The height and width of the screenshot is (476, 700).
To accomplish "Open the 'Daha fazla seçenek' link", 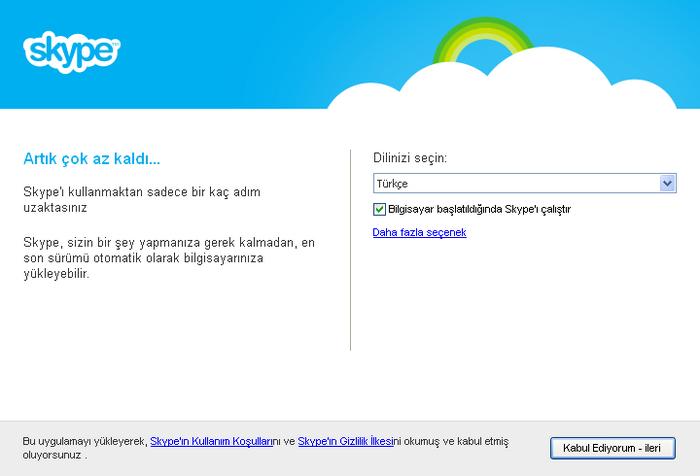I will pyautogui.click(x=419, y=233).
